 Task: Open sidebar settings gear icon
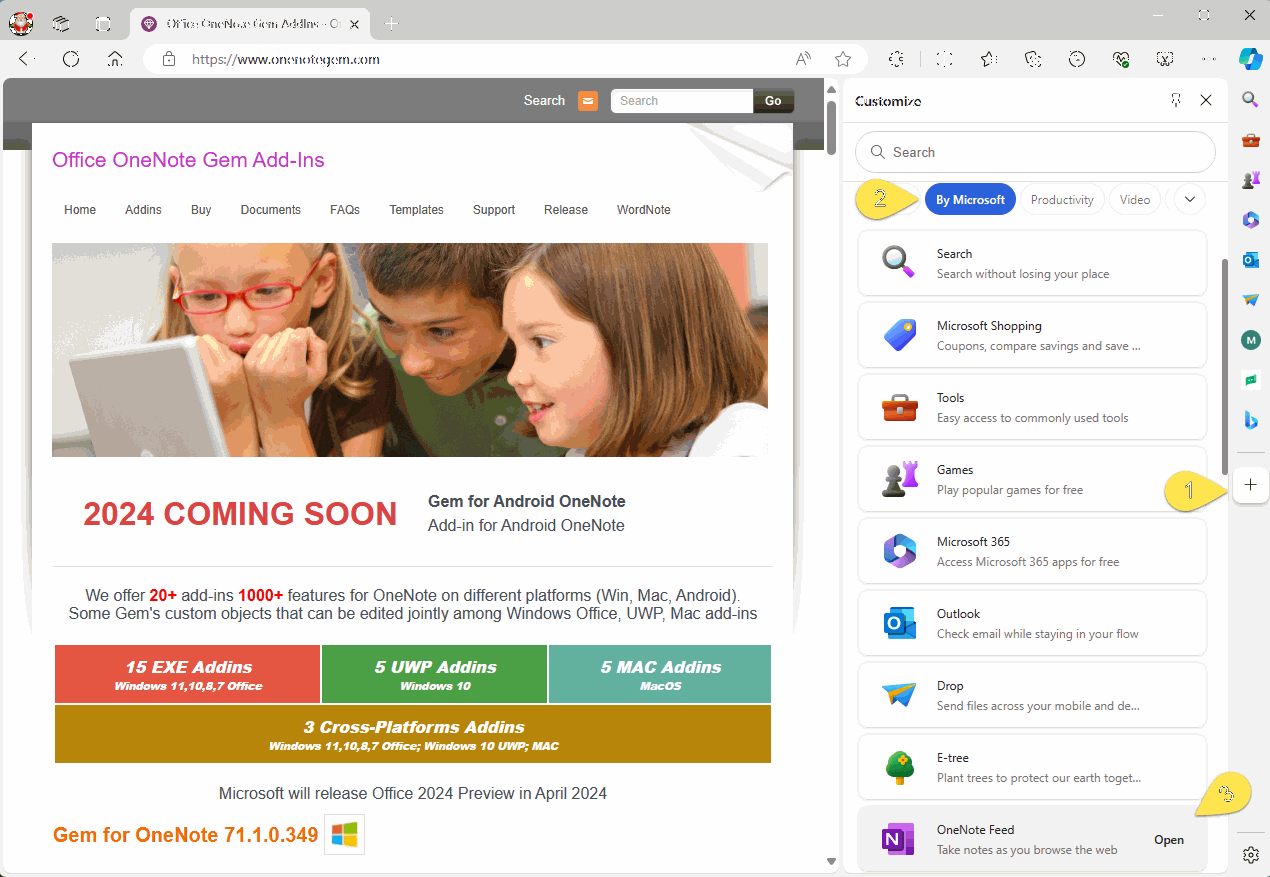[x=1250, y=855]
